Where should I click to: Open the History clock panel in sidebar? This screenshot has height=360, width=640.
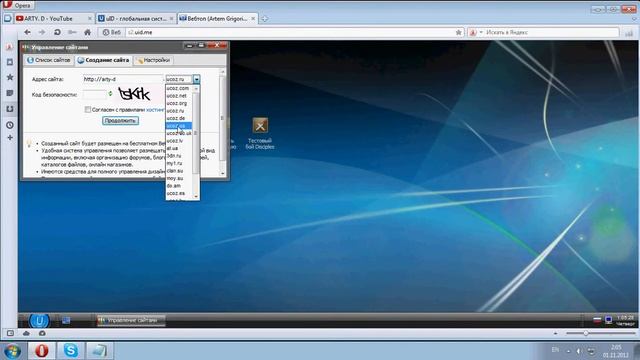[10, 125]
